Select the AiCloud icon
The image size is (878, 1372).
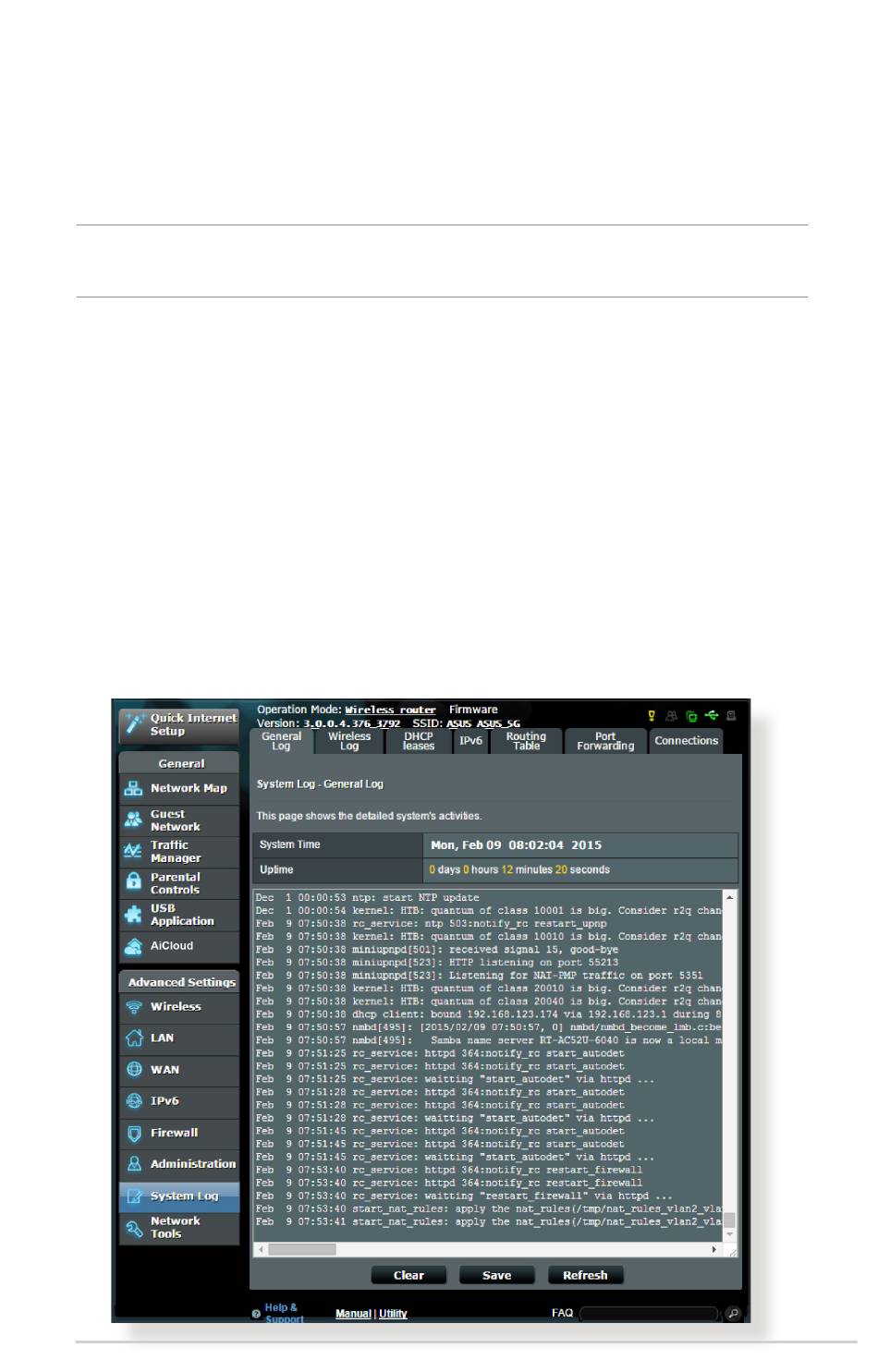(x=134, y=945)
